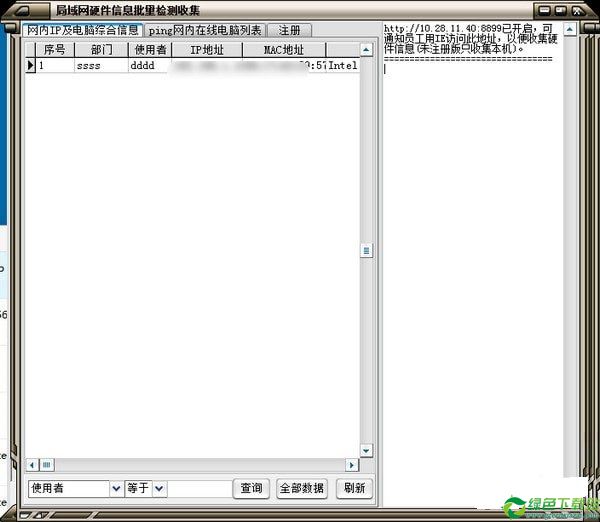This screenshot has height=522, width=600.
Task: Open the 注册 tab
Action: pyautogui.click(x=289, y=30)
